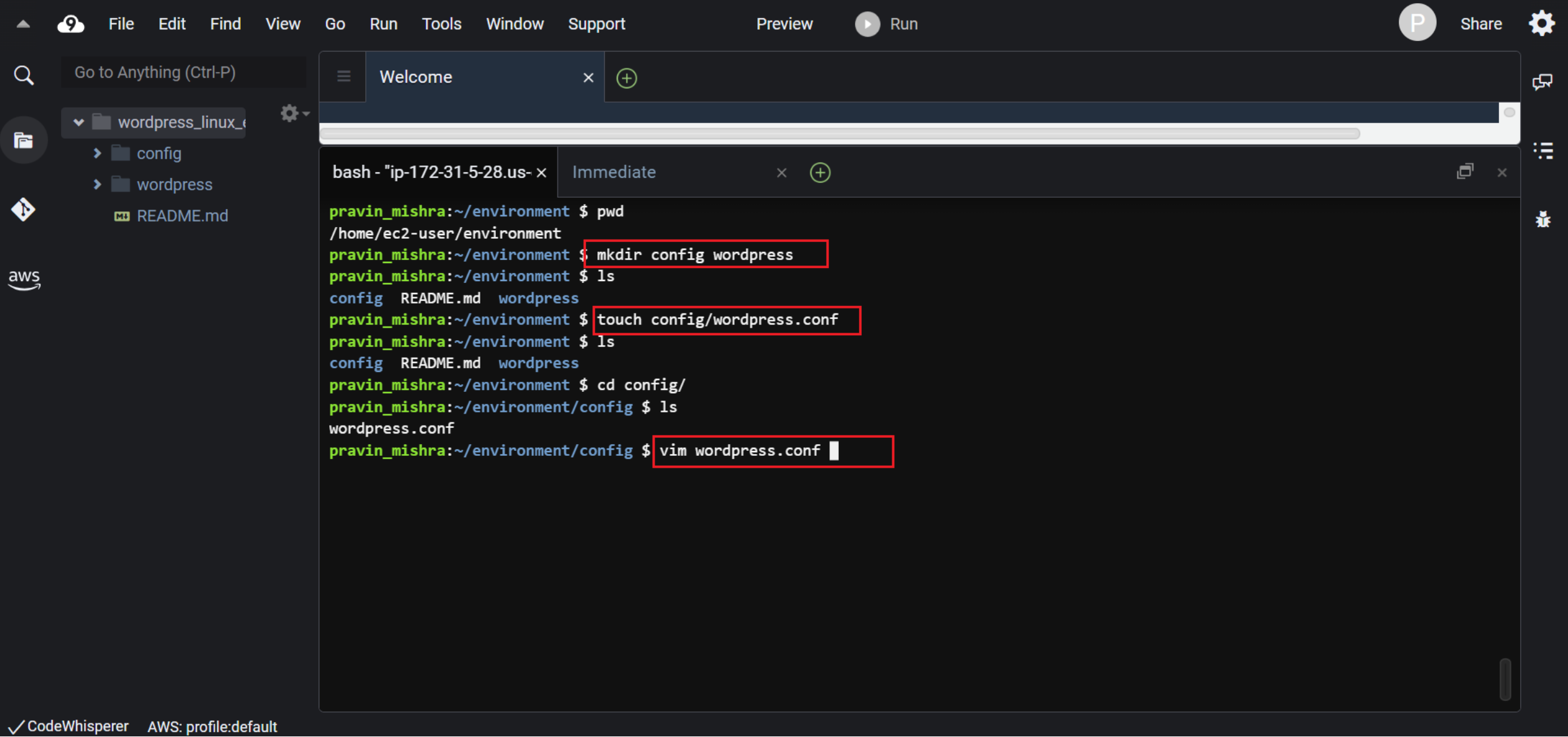Collapse the menu bar with the up arrow
This screenshot has width=1568, height=737.
[23, 24]
